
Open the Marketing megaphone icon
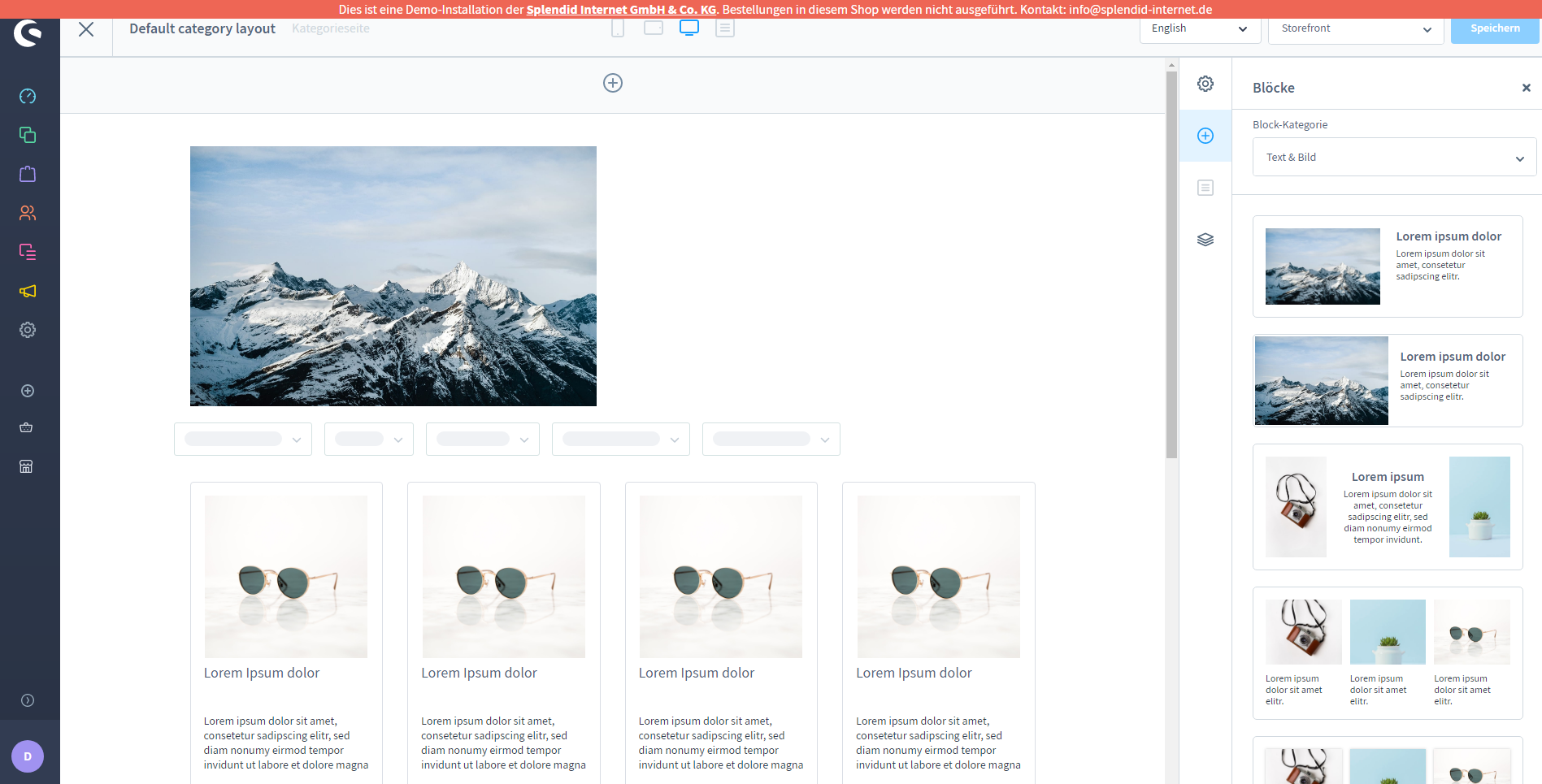click(x=28, y=291)
